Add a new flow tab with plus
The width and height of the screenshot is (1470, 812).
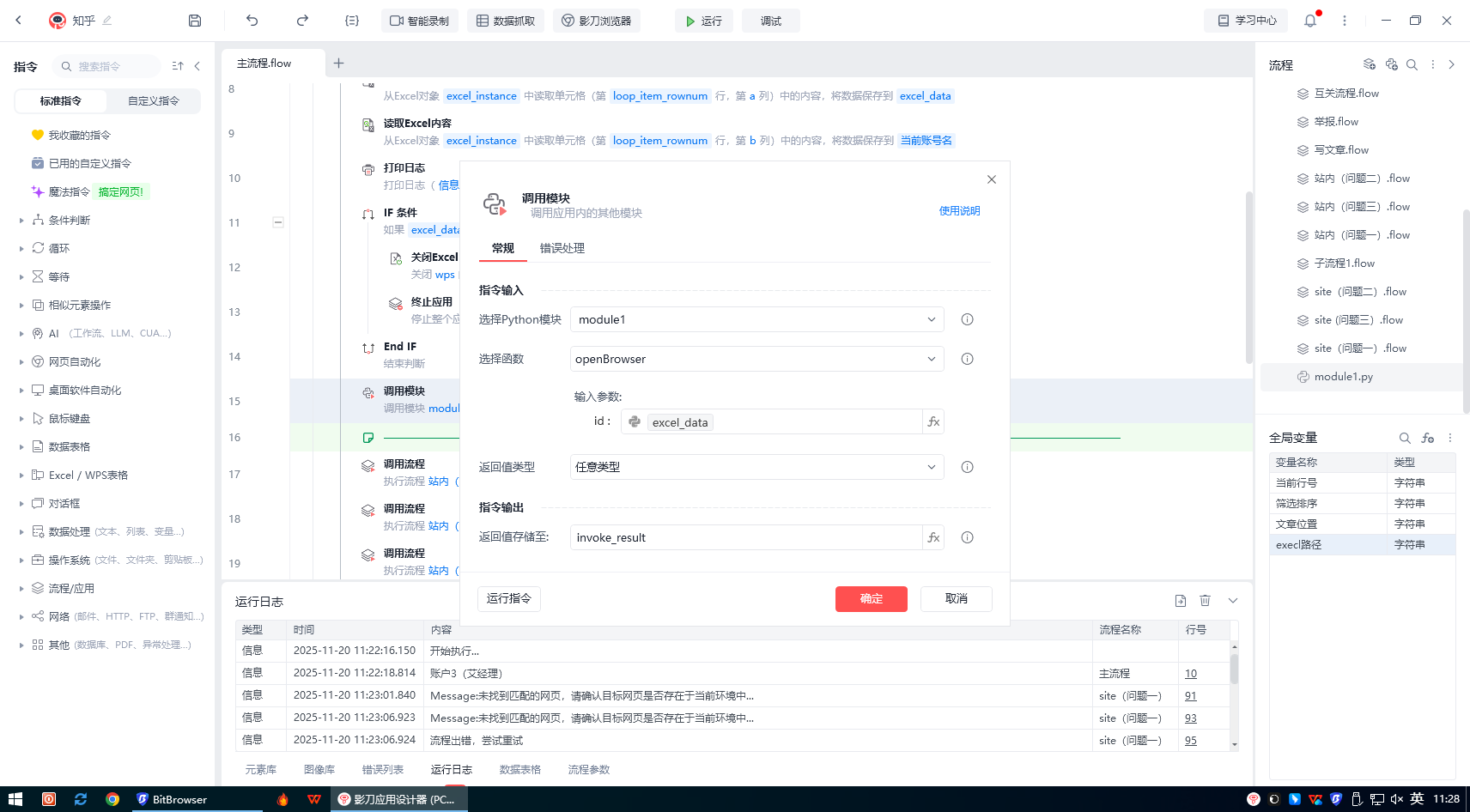[338, 63]
